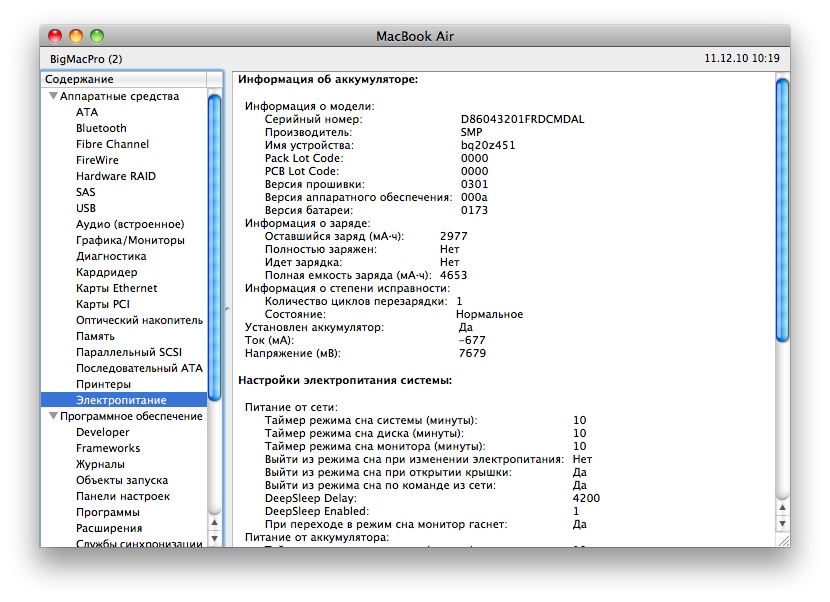The width and height of the screenshot is (830, 602).
Task: Select Hardware RAID in the sidebar
Action: (115, 176)
